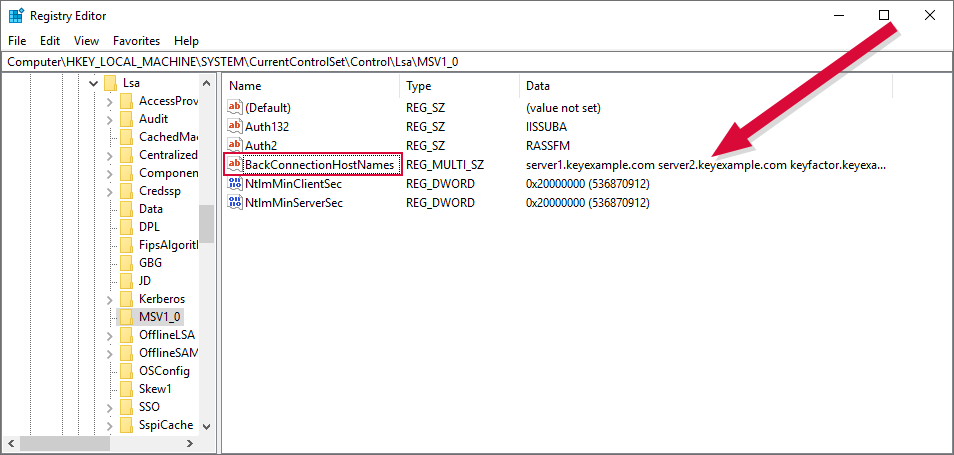Open the File menu
This screenshot has width=954, height=455.
(18, 41)
